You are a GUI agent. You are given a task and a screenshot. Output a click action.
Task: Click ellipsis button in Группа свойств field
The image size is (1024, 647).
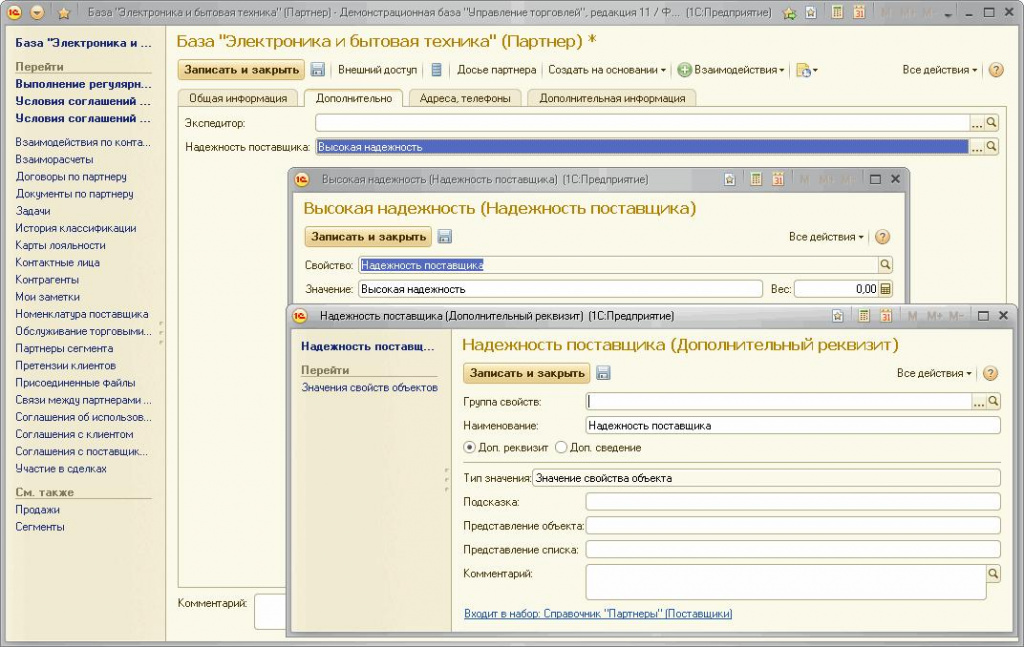[x=978, y=402]
